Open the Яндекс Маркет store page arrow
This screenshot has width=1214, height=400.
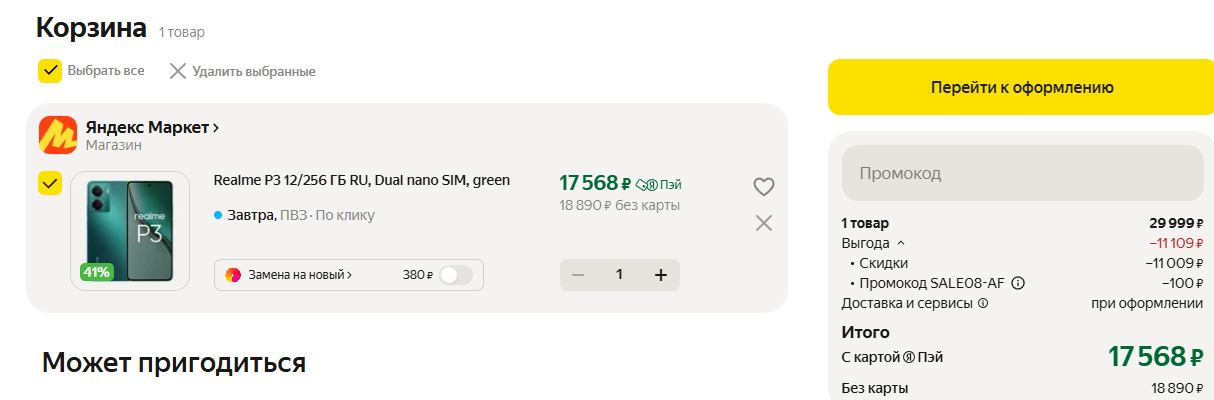click(216, 128)
